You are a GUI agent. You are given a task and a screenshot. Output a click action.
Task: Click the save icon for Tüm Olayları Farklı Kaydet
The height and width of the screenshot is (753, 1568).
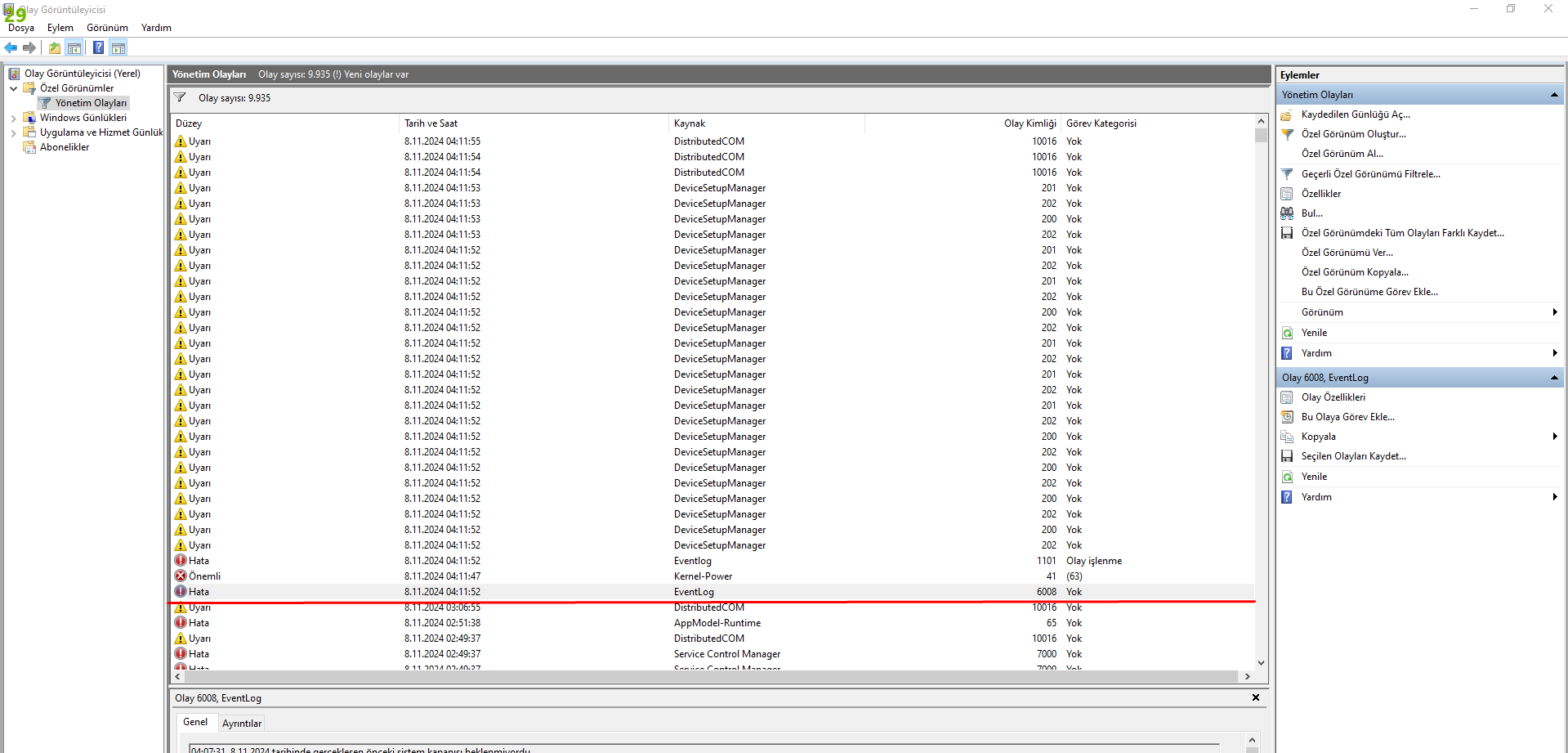coord(1287,233)
